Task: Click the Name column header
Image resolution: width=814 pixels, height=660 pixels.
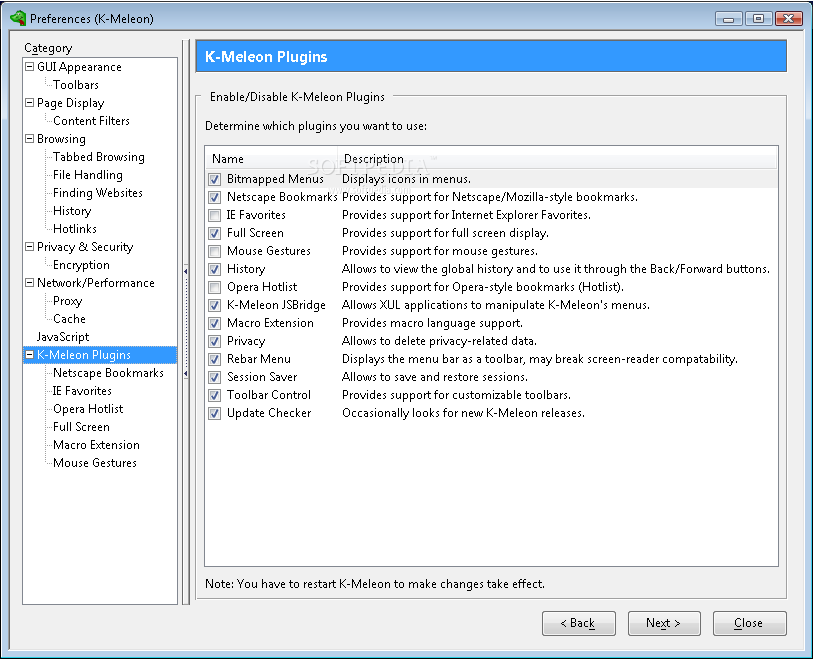Action: point(271,158)
